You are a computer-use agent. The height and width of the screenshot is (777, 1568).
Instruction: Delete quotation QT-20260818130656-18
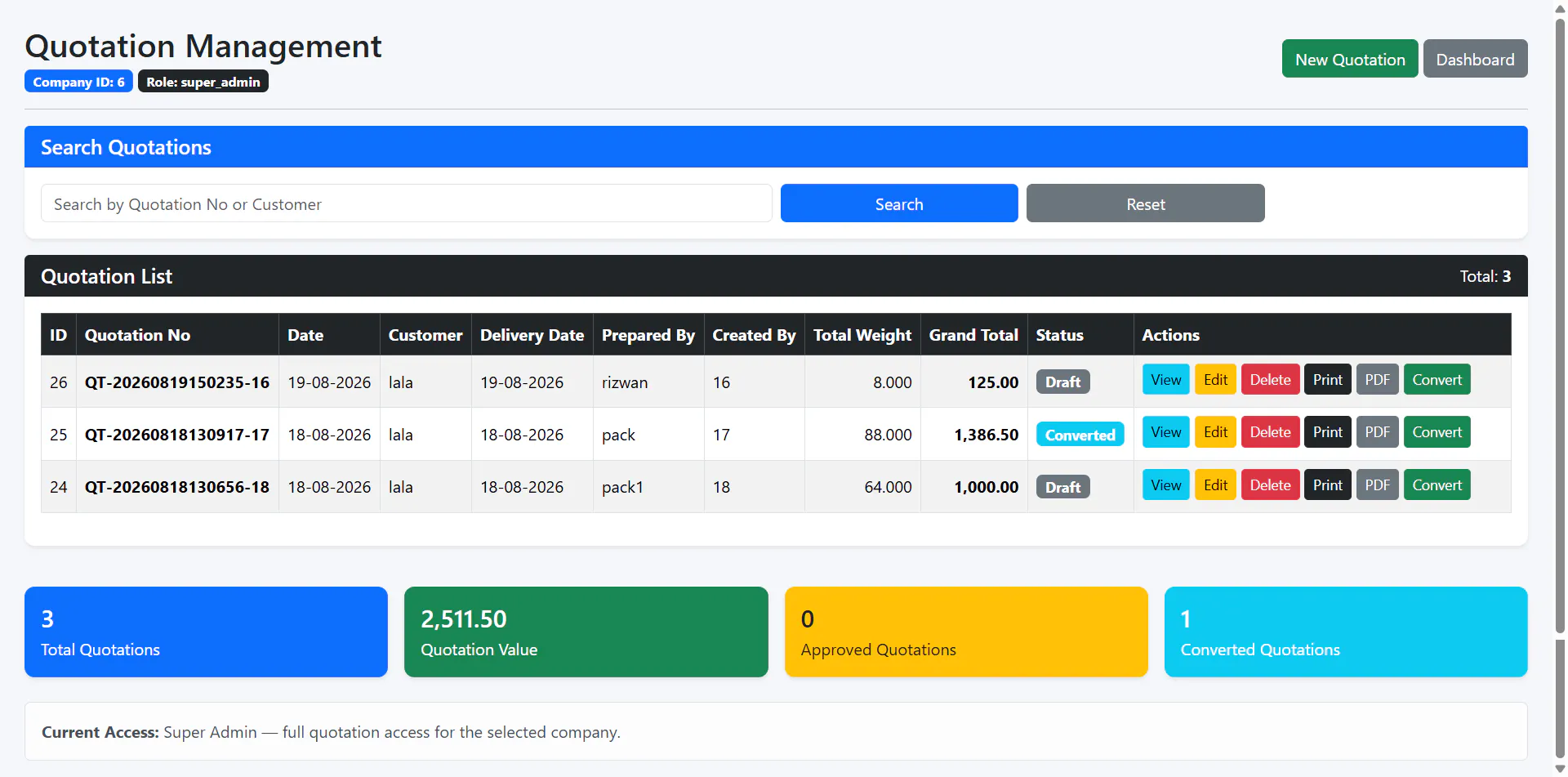[x=1270, y=485]
